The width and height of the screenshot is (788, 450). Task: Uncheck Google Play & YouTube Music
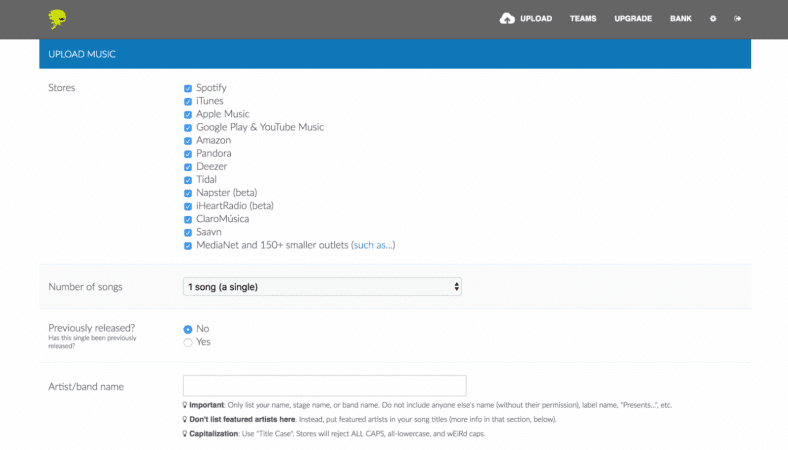(188, 128)
